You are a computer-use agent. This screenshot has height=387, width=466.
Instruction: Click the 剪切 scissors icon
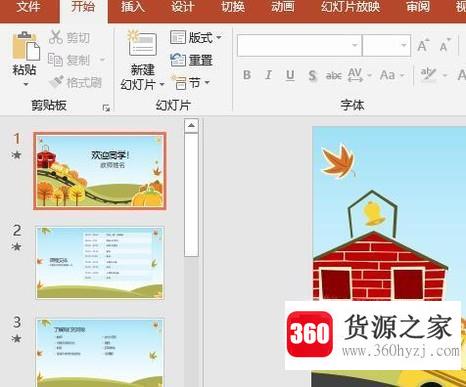click(x=56, y=37)
